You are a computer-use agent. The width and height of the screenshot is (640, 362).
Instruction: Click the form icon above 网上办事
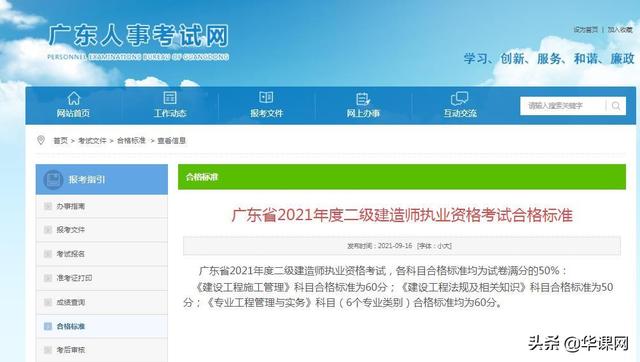[363, 98]
